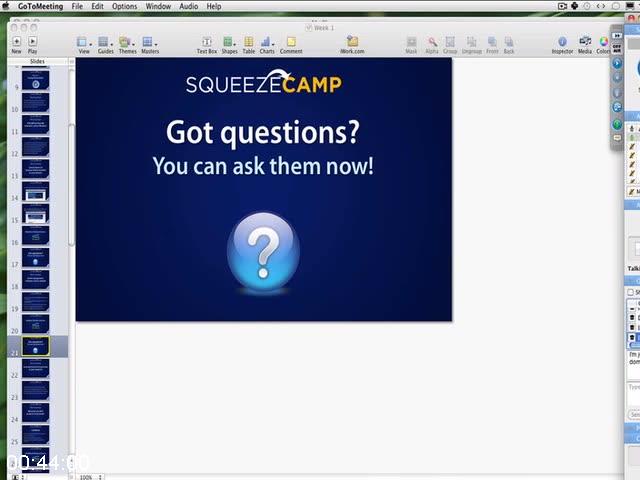Open the Media browser

point(585,41)
